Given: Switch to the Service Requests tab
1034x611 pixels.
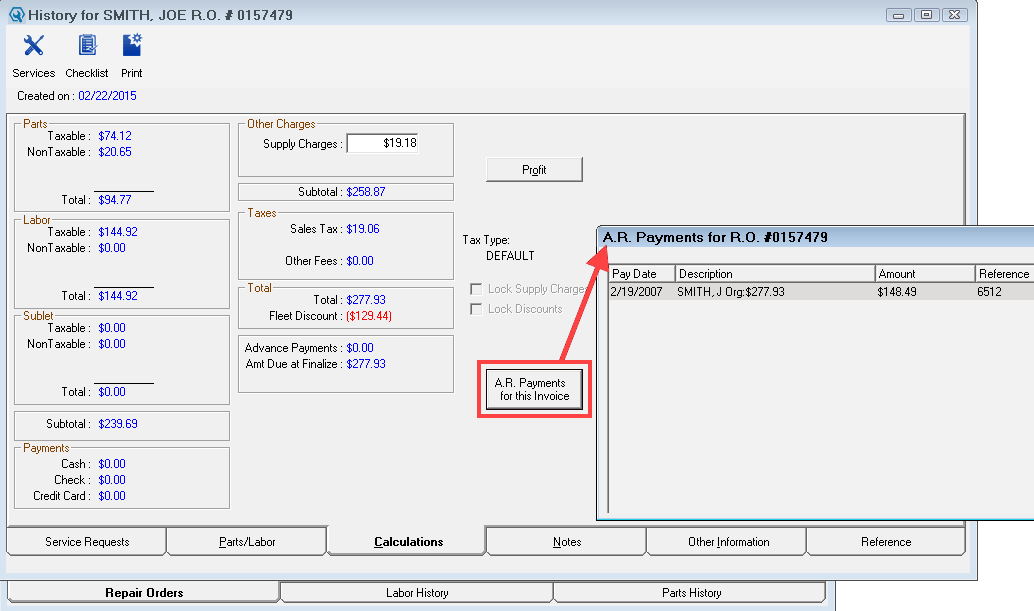Looking at the screenshot, I should coord(87,542).
